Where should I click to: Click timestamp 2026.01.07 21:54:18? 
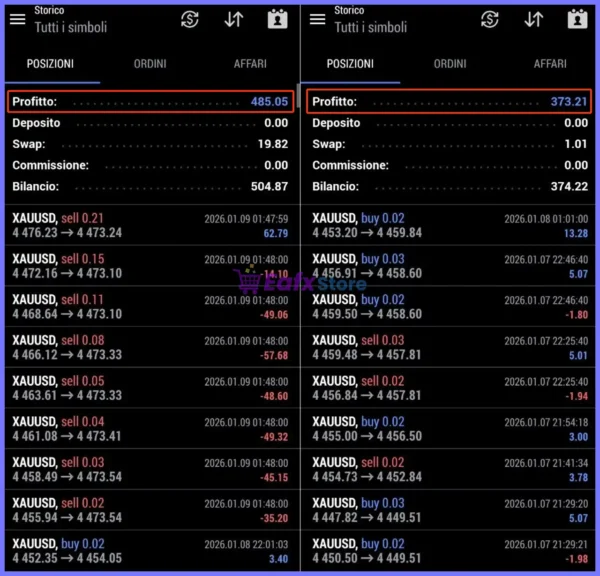[546, 422]
